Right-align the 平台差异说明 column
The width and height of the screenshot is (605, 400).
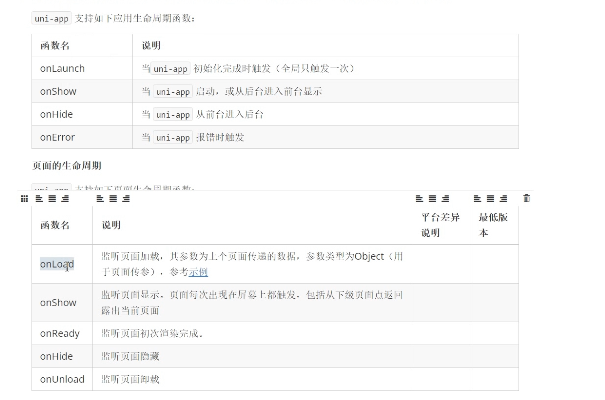pyautogui.click(x=446, y=199)
